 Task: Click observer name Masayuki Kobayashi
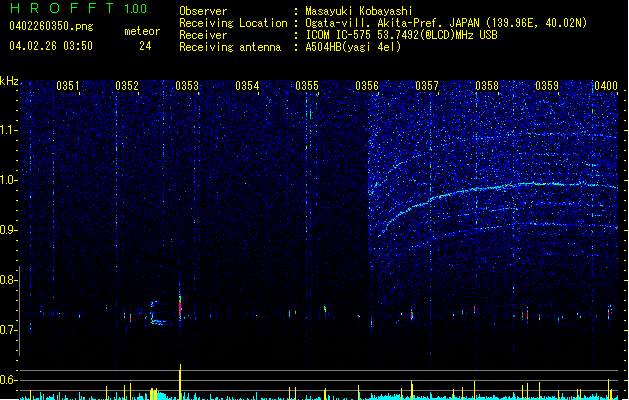359,11
